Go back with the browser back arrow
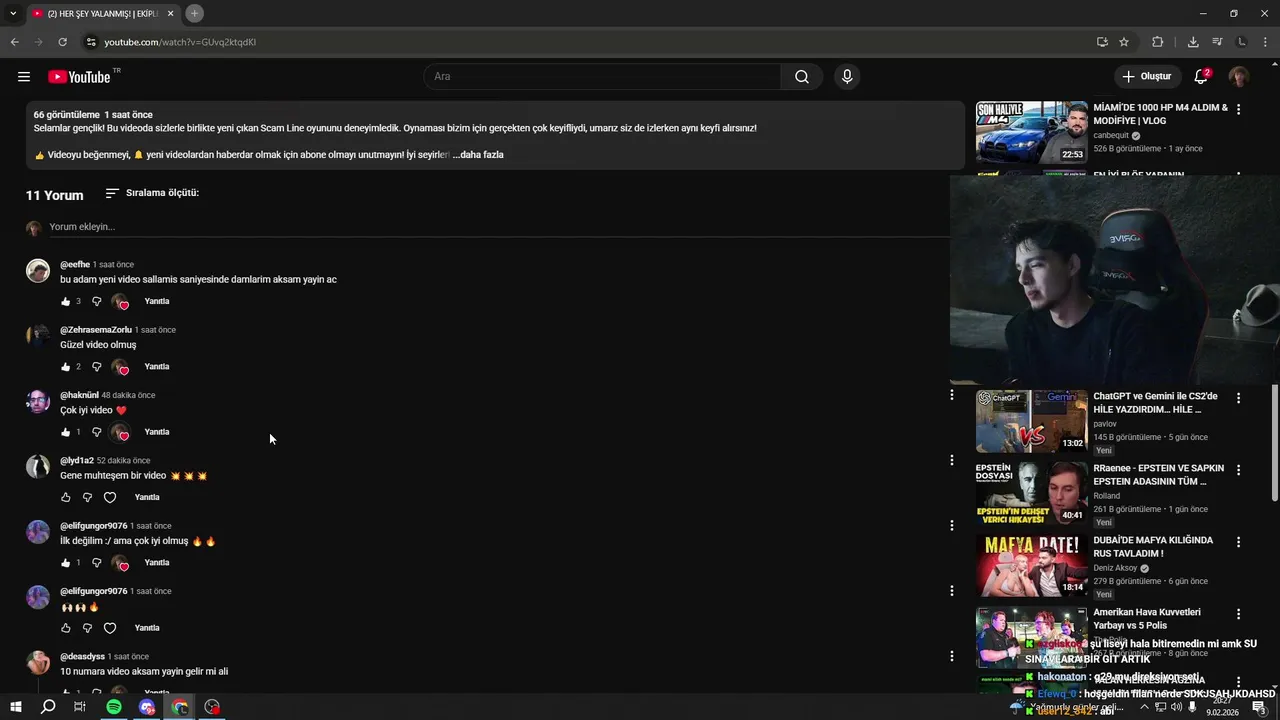The height and width of the screenshot is (720, 1280). point(14,42)
